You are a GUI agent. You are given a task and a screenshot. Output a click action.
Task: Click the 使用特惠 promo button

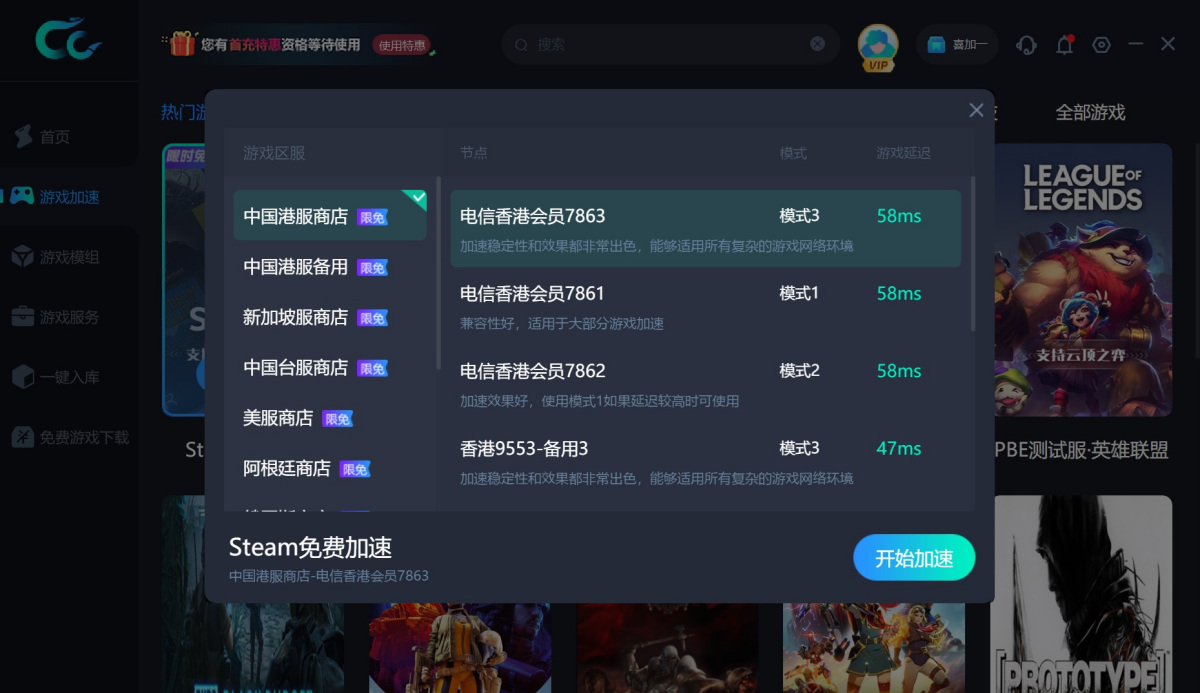pos(401,45)
